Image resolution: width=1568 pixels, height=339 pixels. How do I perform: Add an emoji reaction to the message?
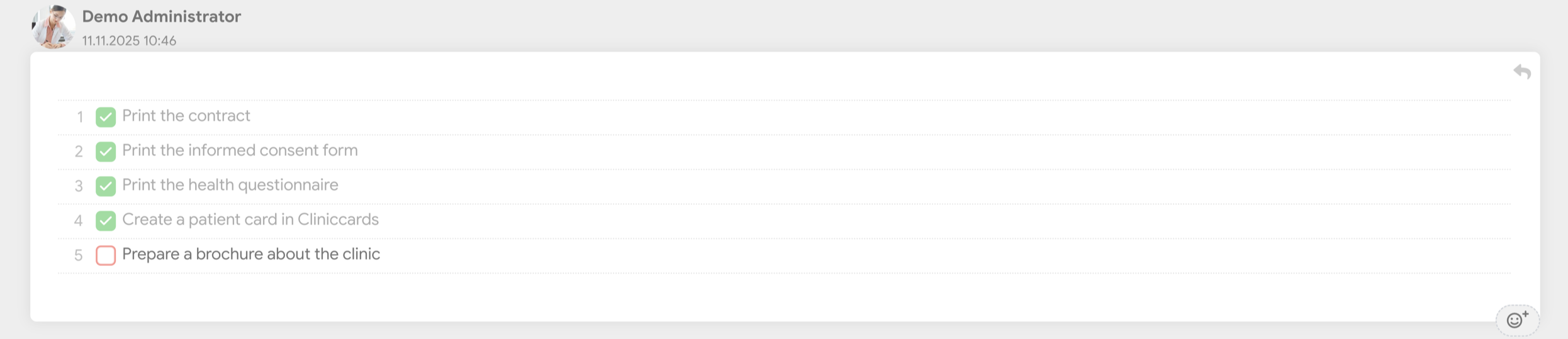tap(1516, 320)
